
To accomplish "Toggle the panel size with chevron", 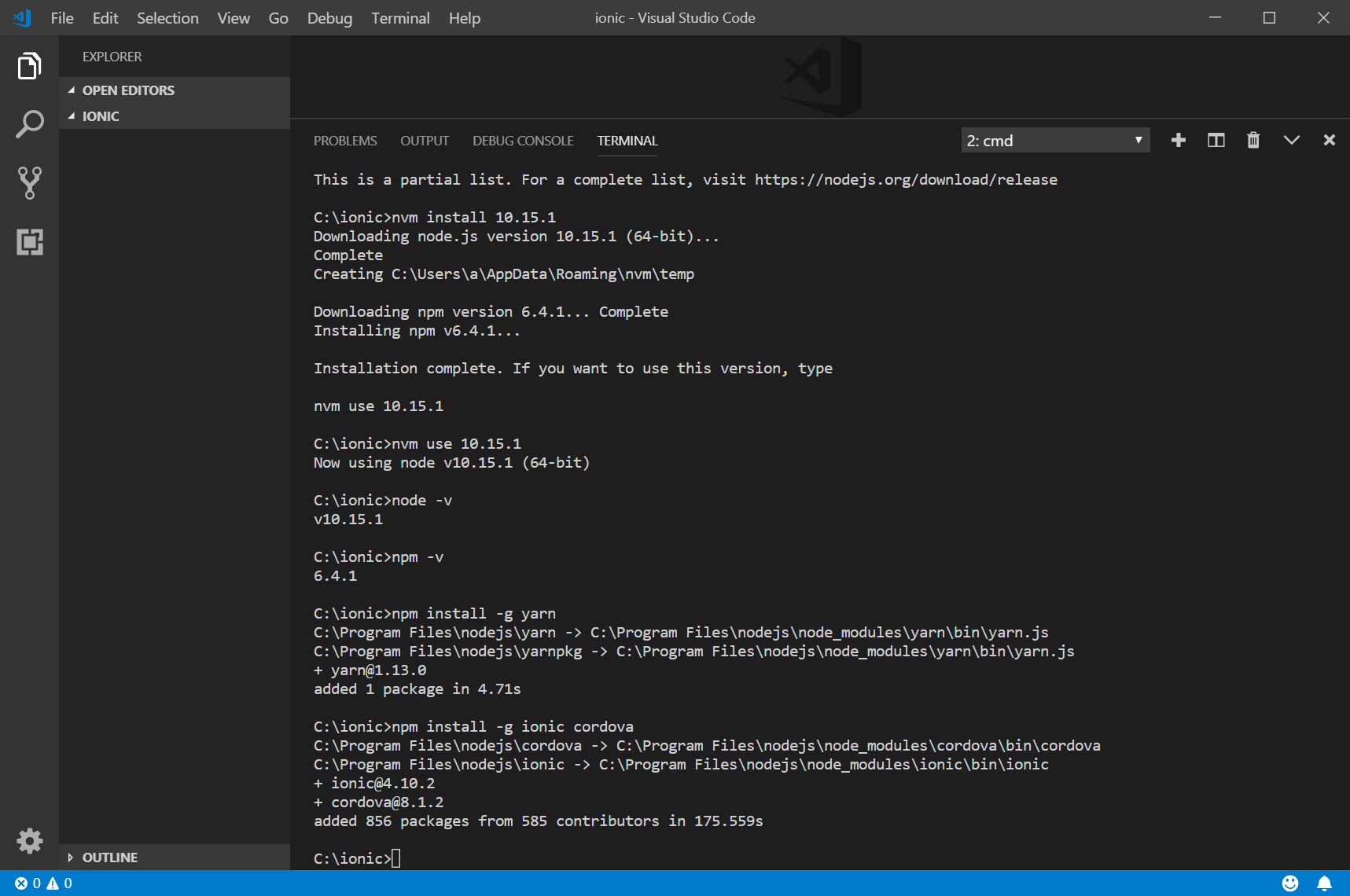I will tap(1291, 141).
